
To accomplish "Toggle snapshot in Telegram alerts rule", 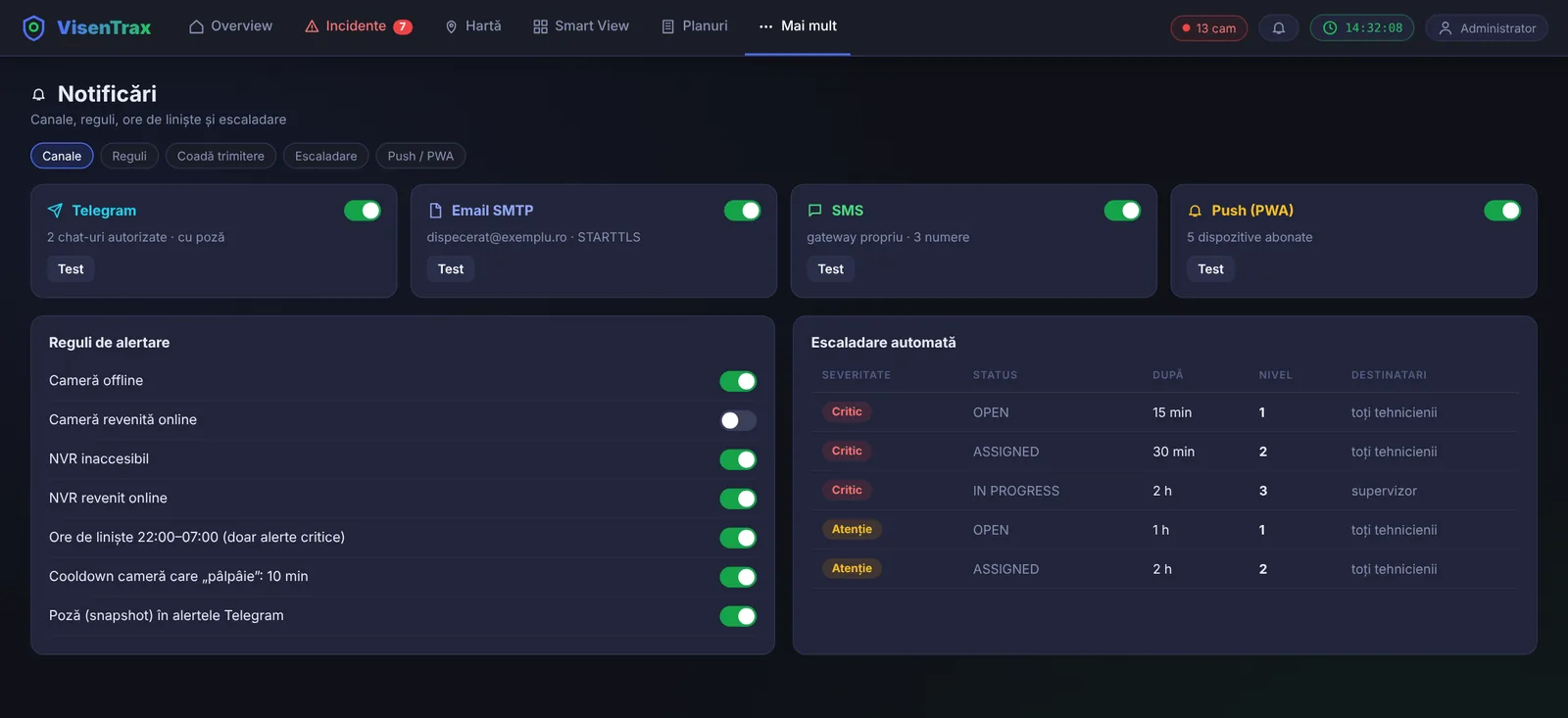I will tap(738, 616).
